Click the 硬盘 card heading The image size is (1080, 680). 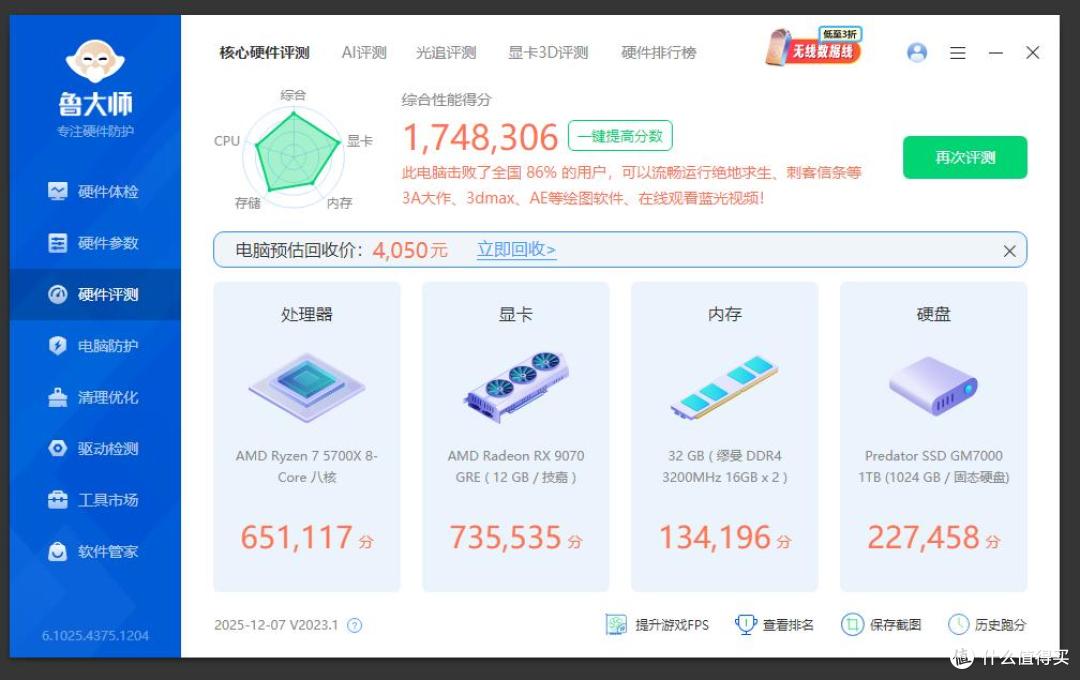point(933,314)
